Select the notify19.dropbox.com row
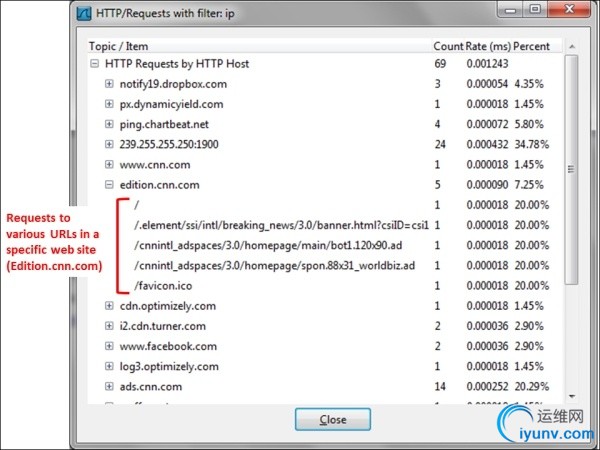 325,84
